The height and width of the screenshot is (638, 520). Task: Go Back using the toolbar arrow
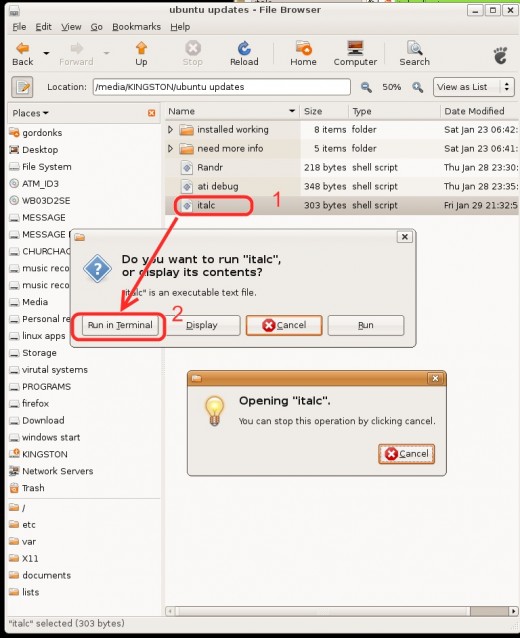coord(22,53)
